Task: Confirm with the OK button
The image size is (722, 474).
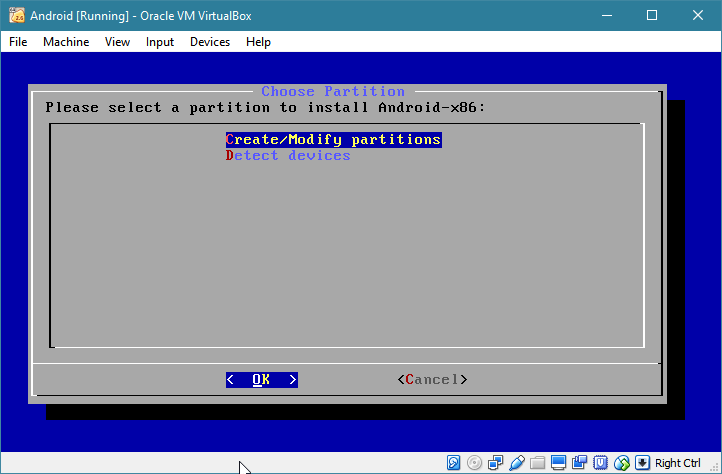Action: point(262,380)
